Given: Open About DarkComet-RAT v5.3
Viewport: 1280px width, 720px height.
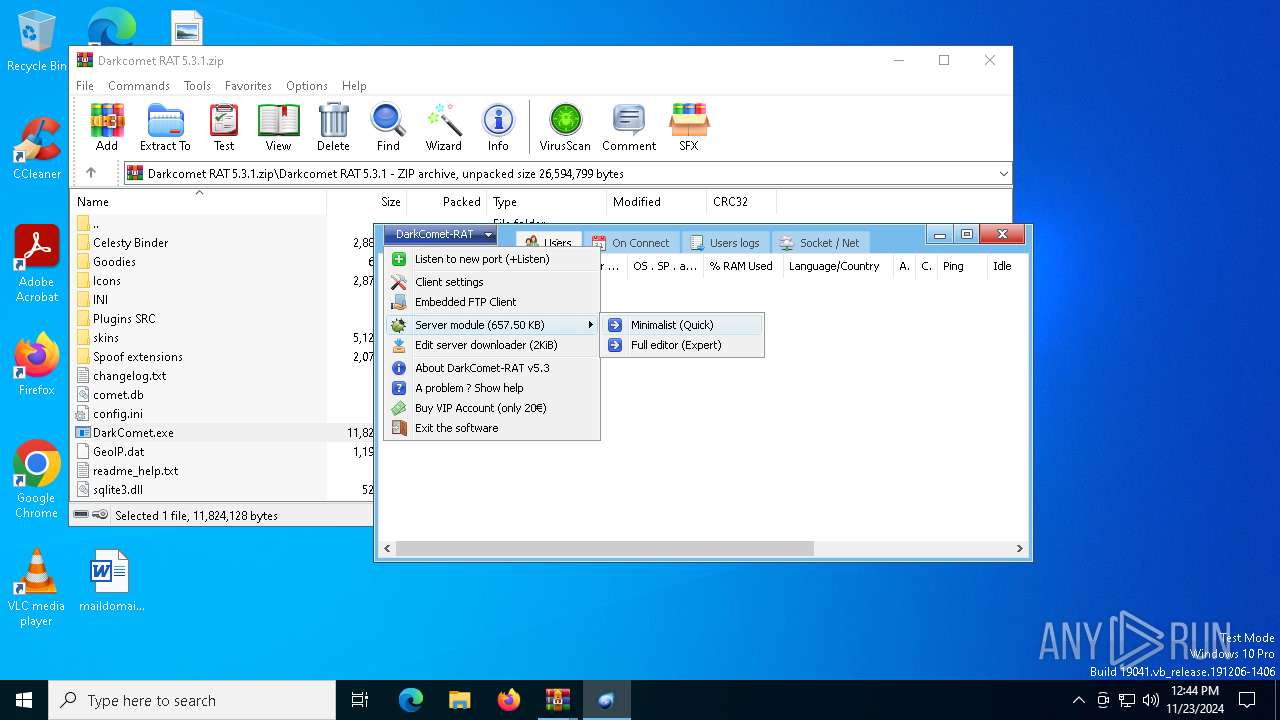Looking at the screenshot, I should point(492,368).
